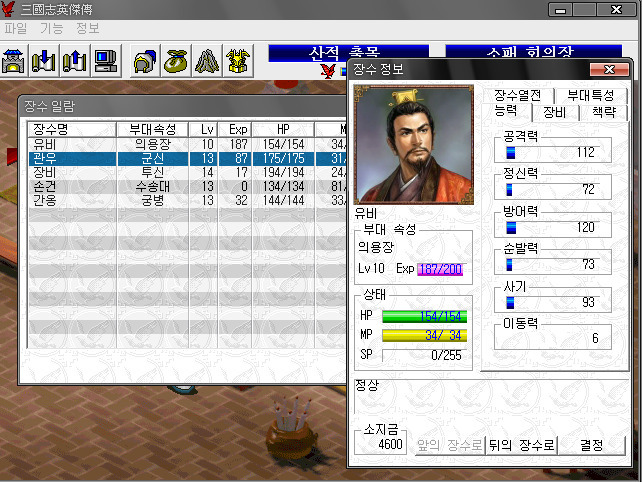This screenshot has width=642, height=482.
Task: Click the 부대속성 column header
Action: (153, 129)
